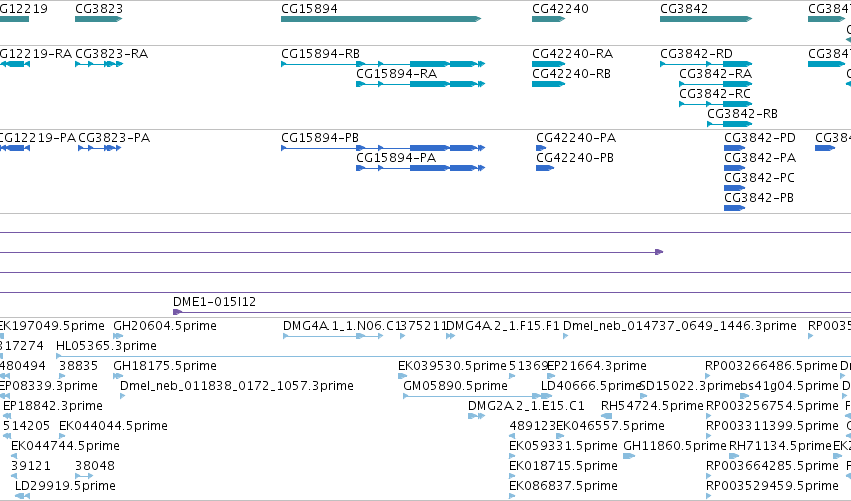Open transcript CG15894-RB

320,54
